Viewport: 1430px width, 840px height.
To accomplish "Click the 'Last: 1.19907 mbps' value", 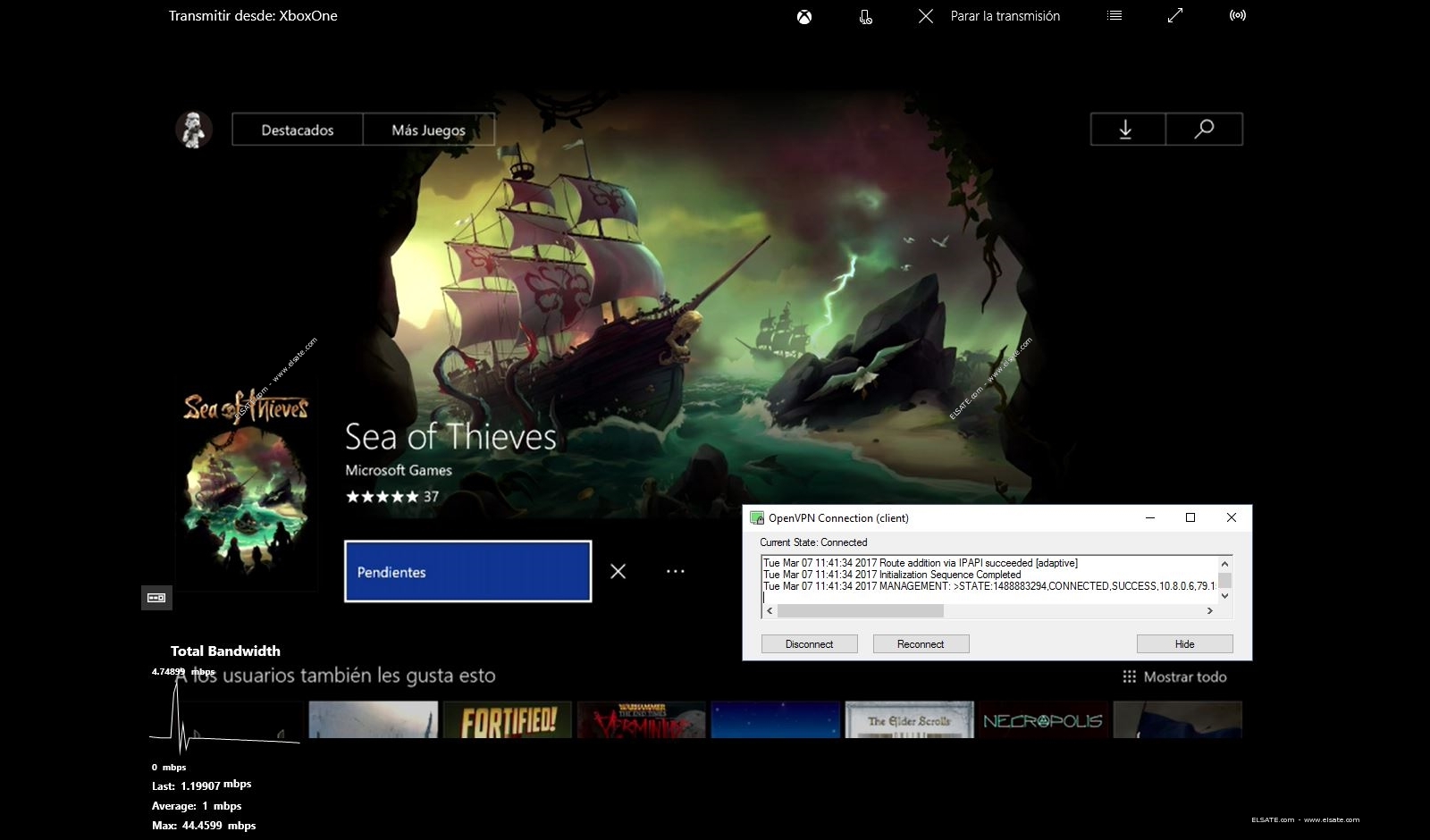I will pos(201,785).
